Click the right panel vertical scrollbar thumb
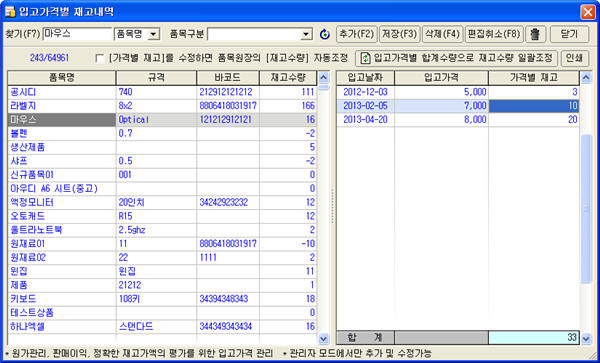 pos(586,209)
